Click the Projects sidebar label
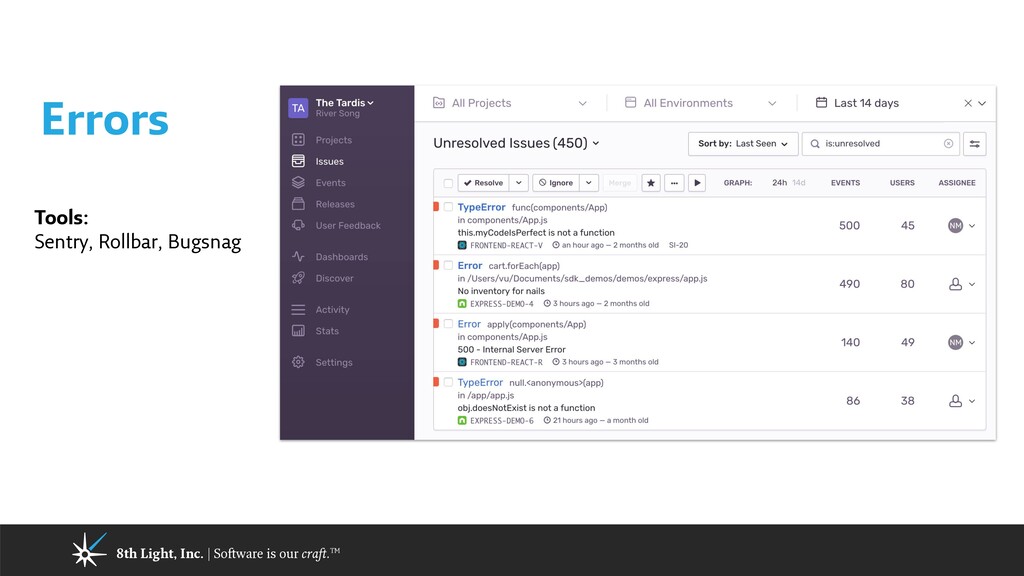The image size is (1024, 576). (x=334, y=140)
